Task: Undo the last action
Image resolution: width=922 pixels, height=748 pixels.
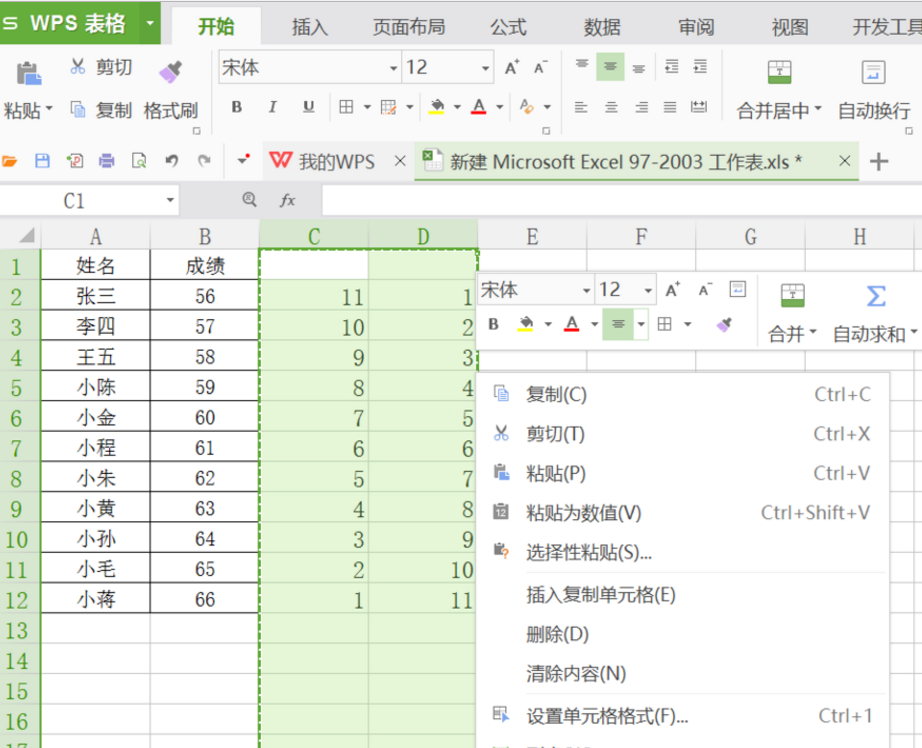Action: point(172,161)
